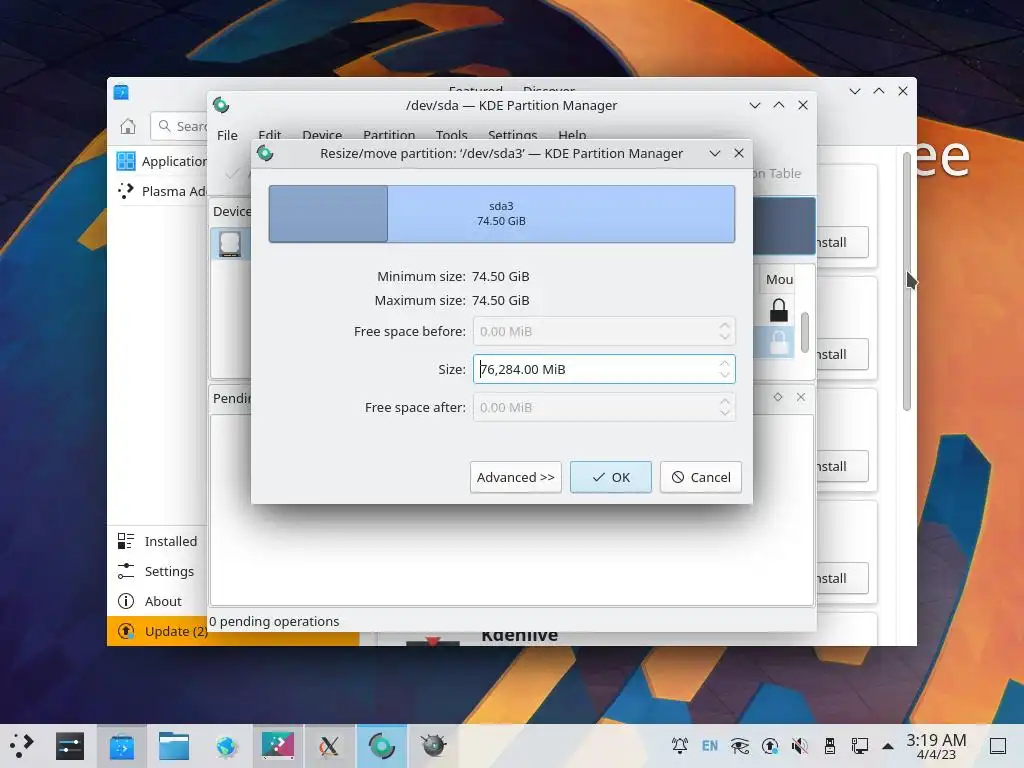The height and width of the screenshot is (768, 1024).
Task: Open the X-logo app in taskbar
Action: pyautogui.click(x=330, y=745)
